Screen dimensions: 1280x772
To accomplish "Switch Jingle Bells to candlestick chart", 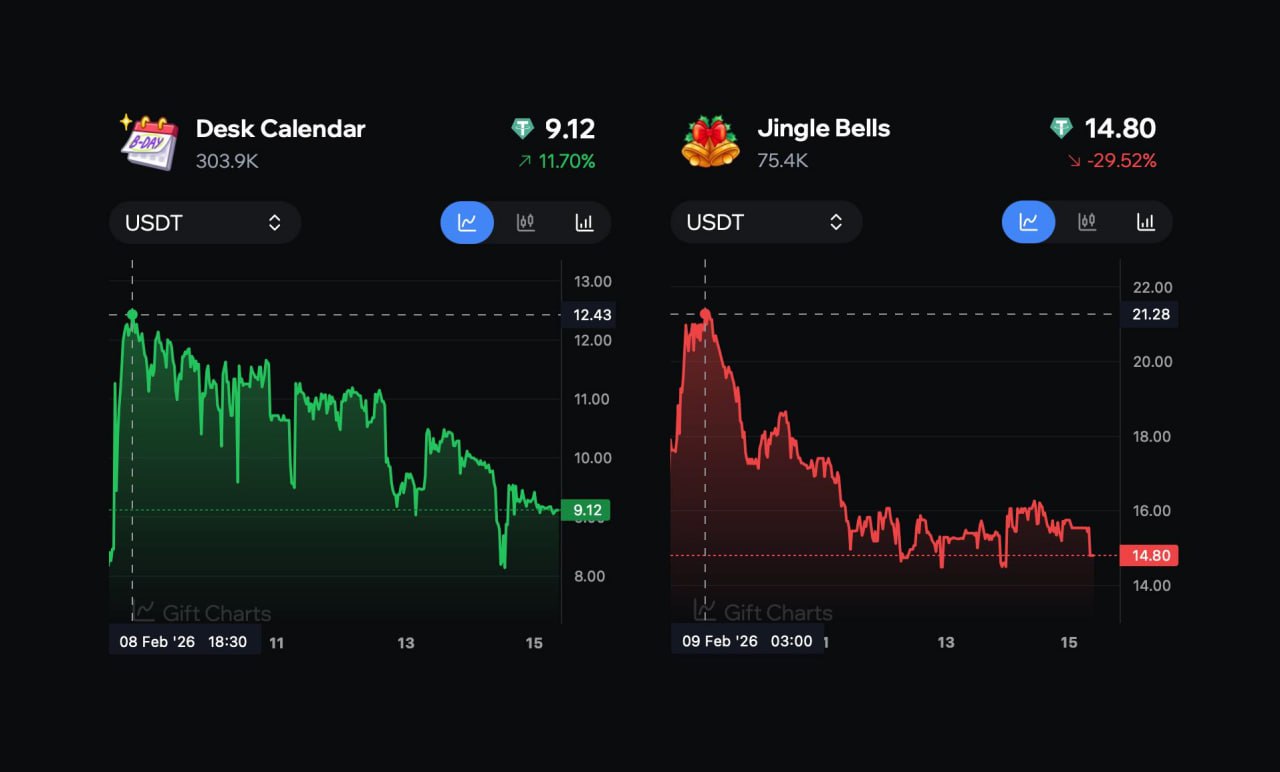I will (x=1087, y=223).
